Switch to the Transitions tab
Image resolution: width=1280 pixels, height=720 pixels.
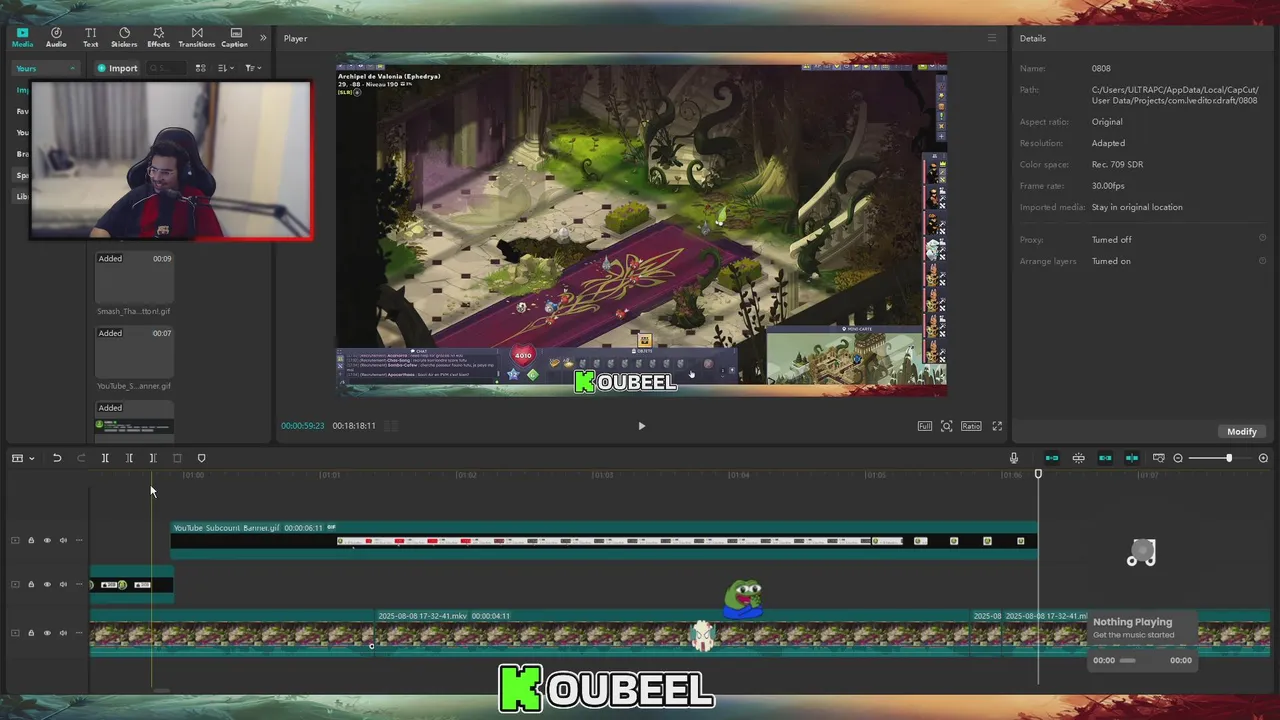[x=196, y=37]
